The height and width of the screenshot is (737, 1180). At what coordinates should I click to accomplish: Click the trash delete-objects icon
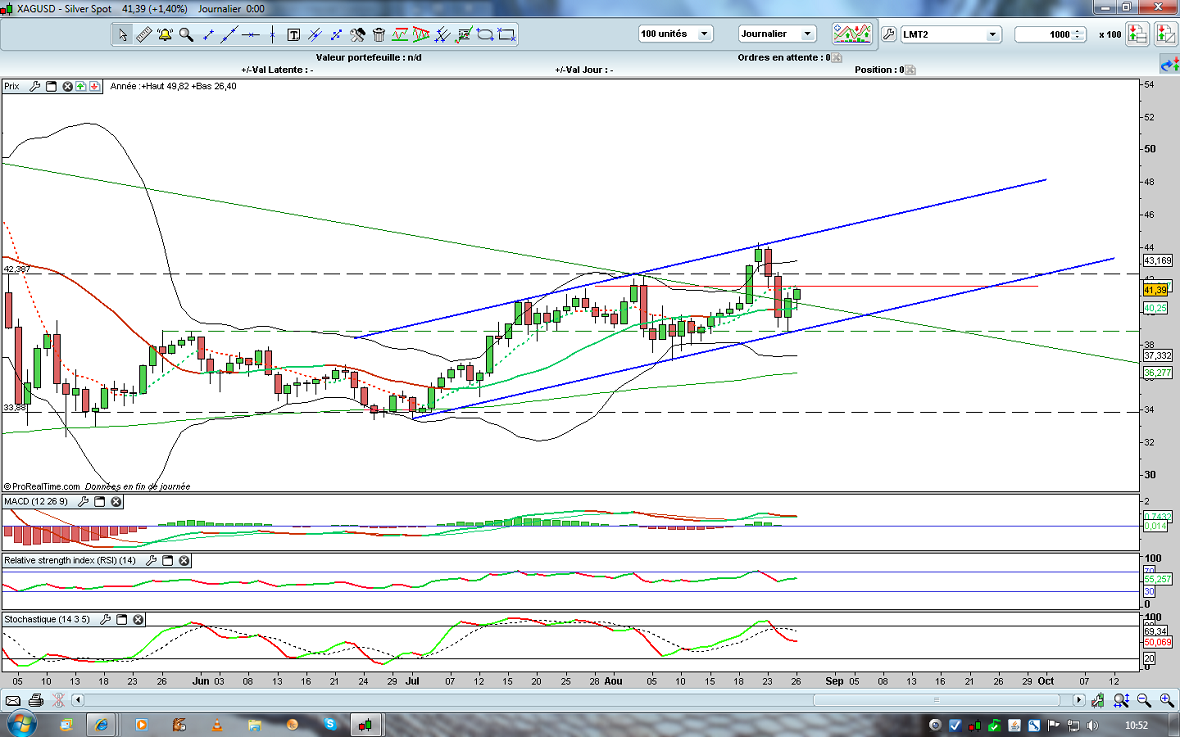tap(379, 35)
